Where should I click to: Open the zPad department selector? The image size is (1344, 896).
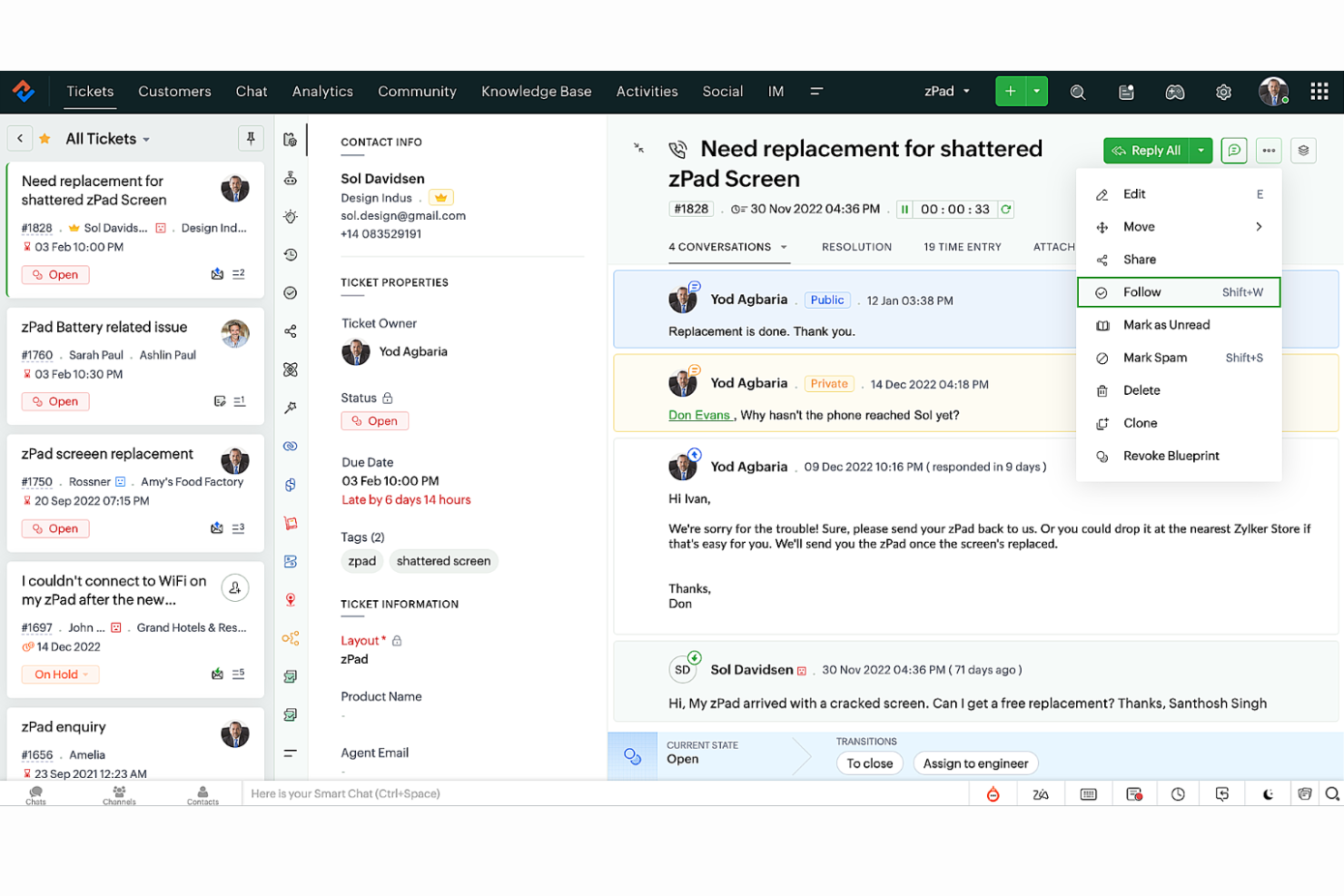click(947, 91)
